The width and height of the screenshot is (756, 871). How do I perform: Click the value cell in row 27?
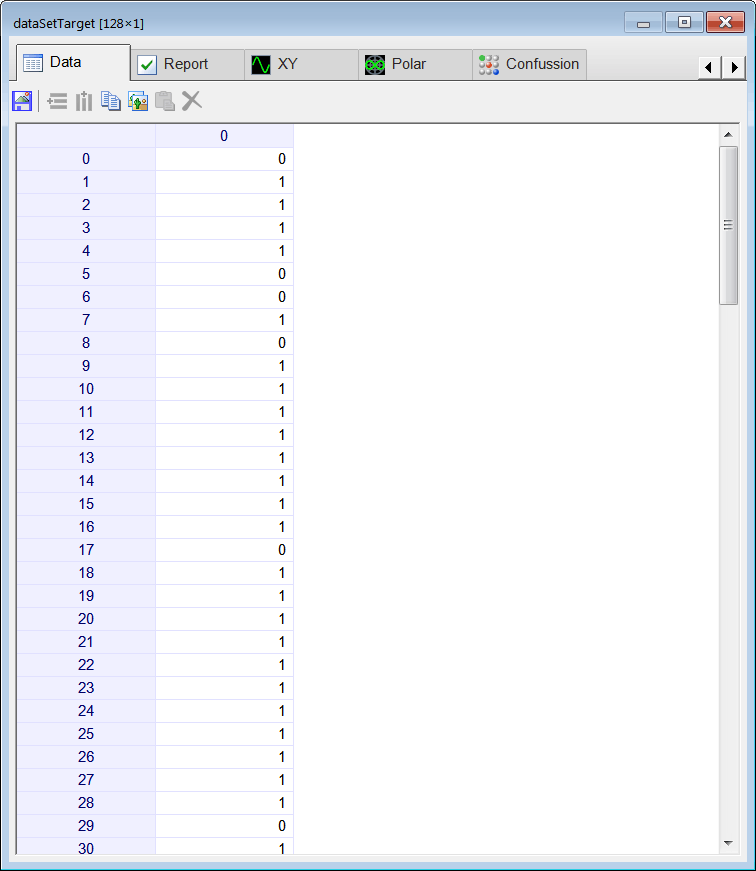coord(224,780)
